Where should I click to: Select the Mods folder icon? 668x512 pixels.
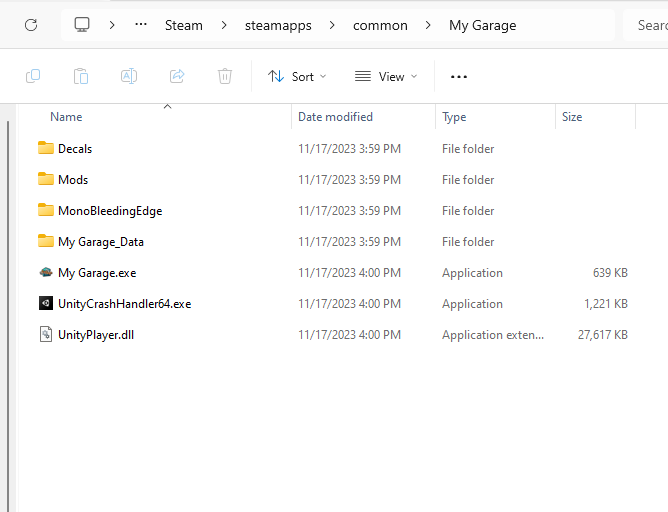pos(46,179)
